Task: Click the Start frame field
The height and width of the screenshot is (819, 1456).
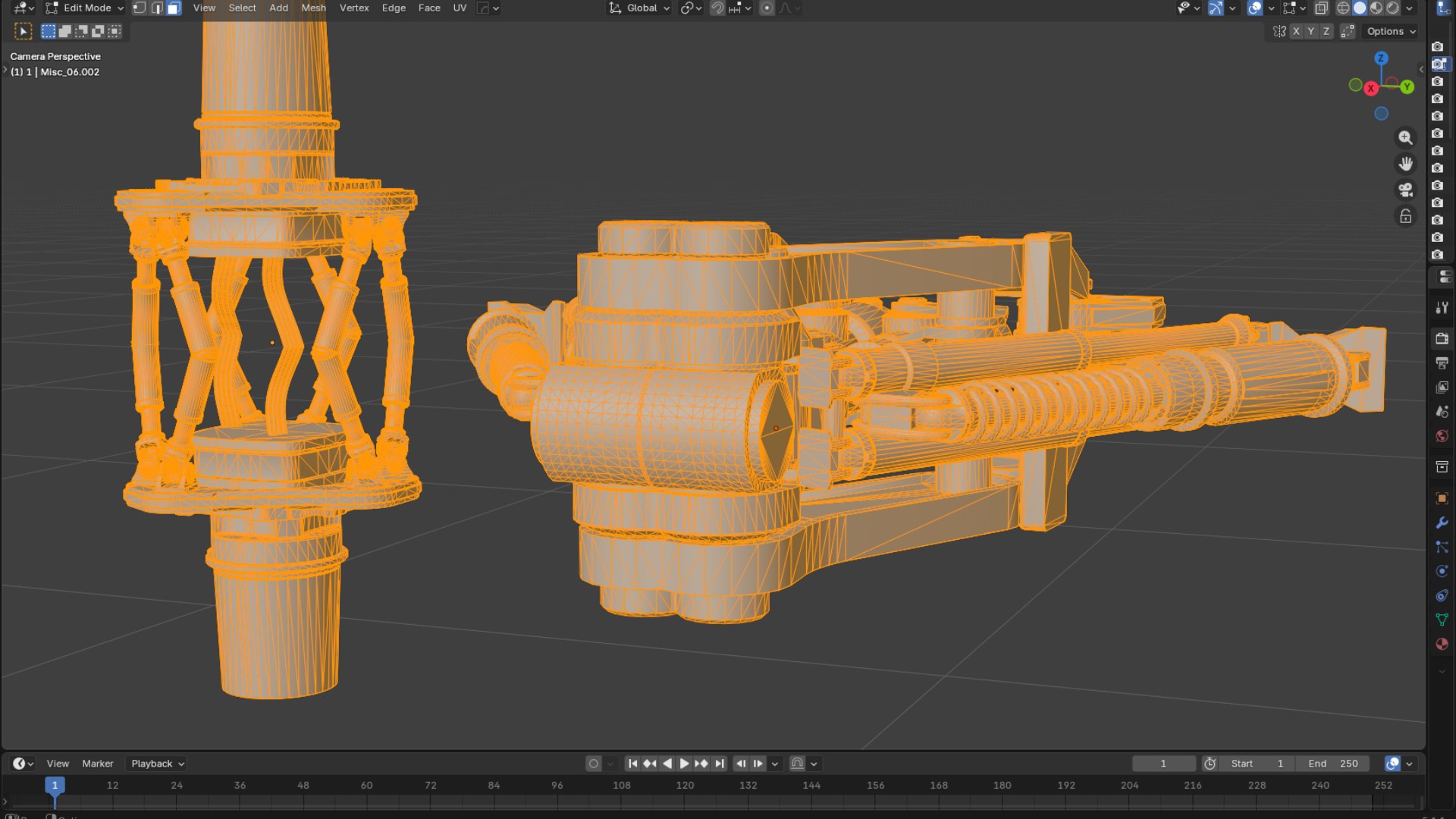Action: 1257,764
